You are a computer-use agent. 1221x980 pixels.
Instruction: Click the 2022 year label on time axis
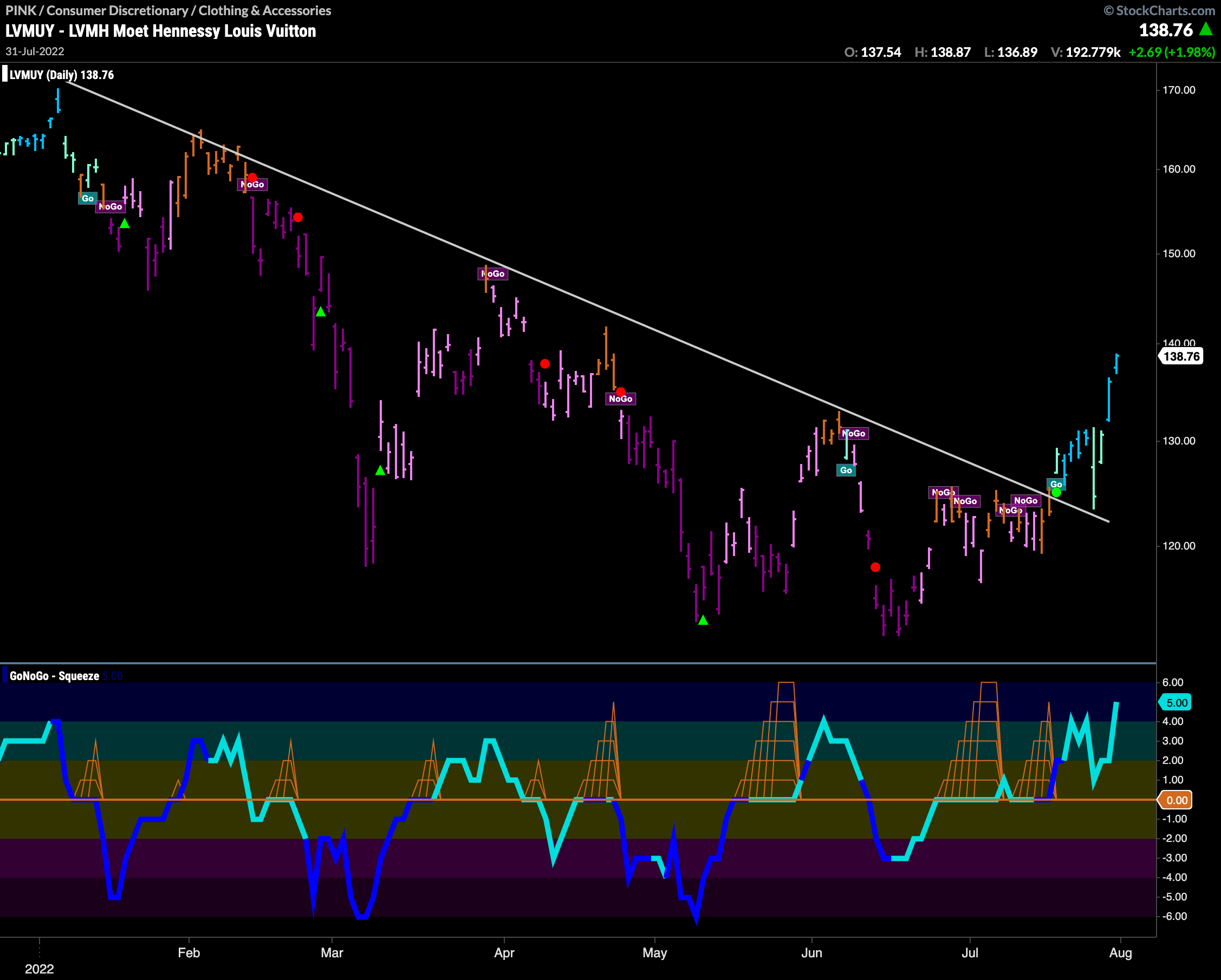click(x=39, y=969)
